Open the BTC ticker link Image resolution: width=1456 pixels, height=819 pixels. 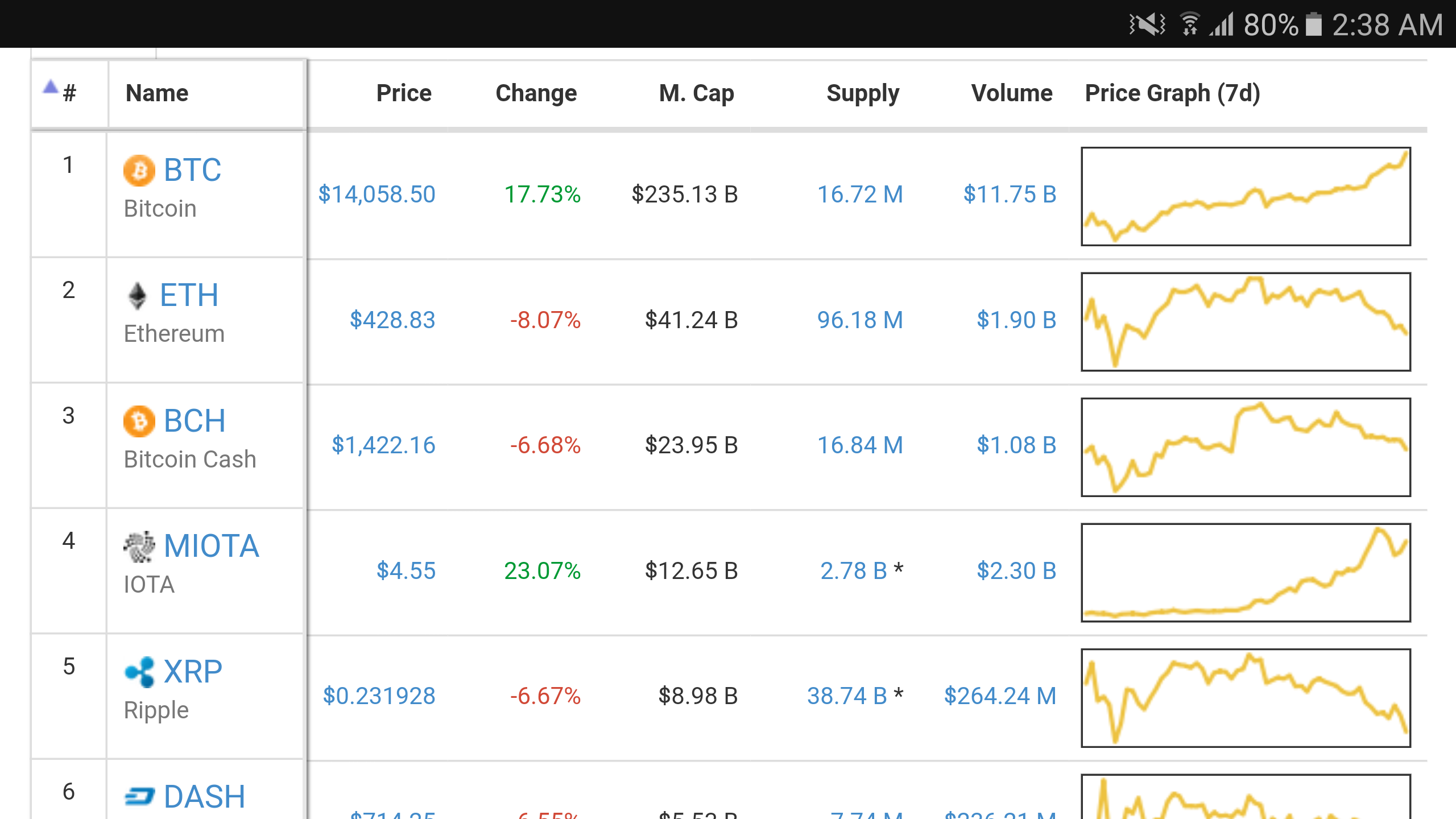coord(192,170)
